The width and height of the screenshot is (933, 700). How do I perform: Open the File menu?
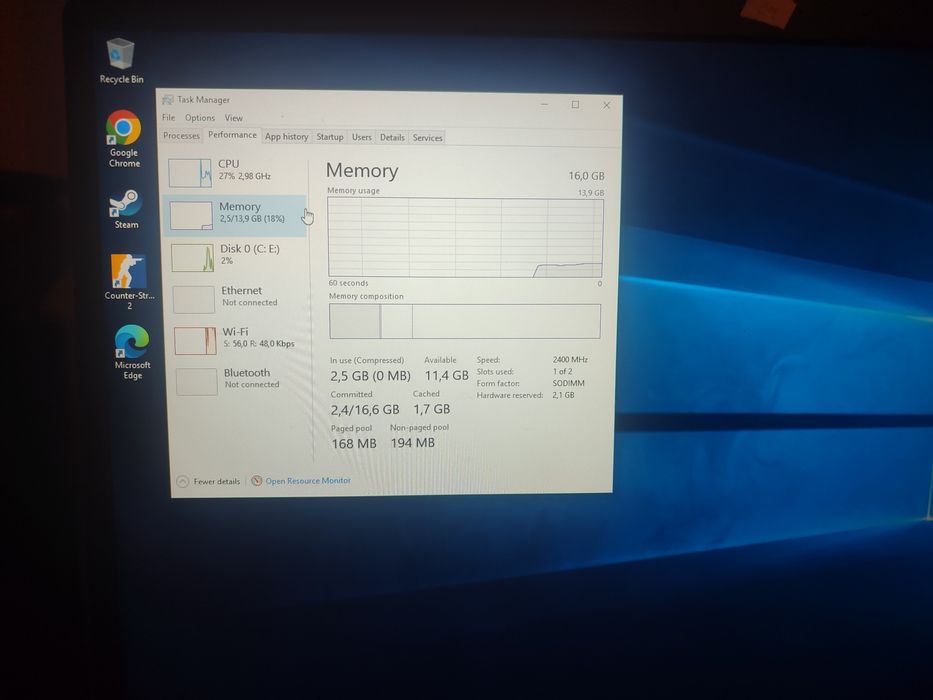point(169,118)
